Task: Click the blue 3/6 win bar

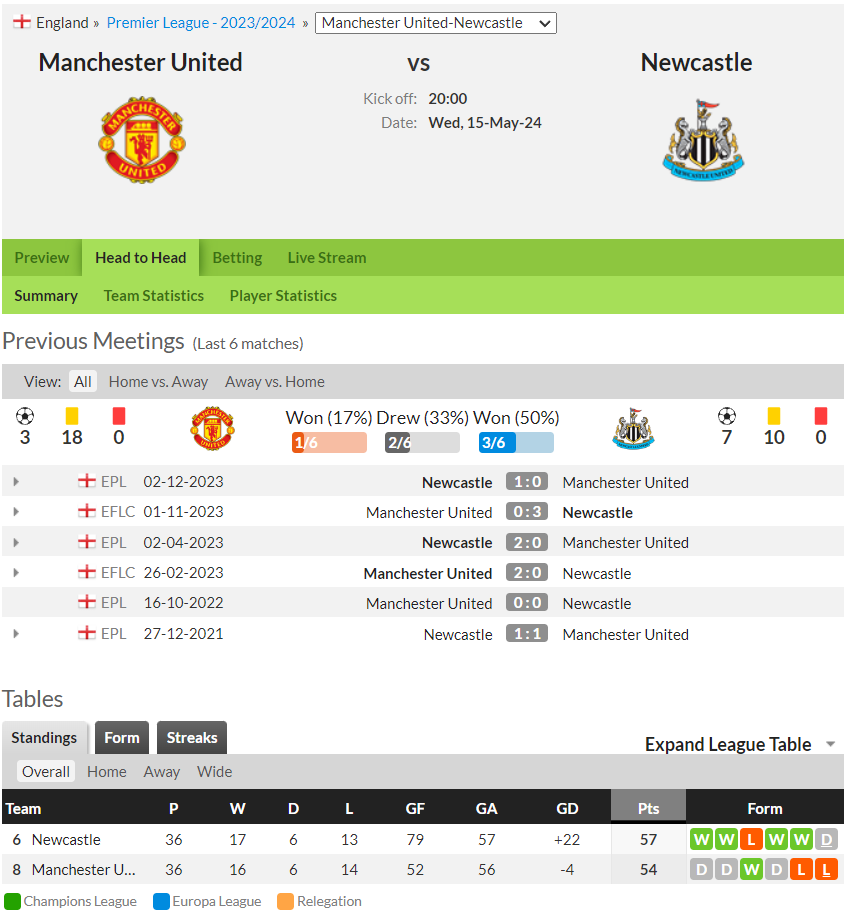Action: (x=516, y=442)
